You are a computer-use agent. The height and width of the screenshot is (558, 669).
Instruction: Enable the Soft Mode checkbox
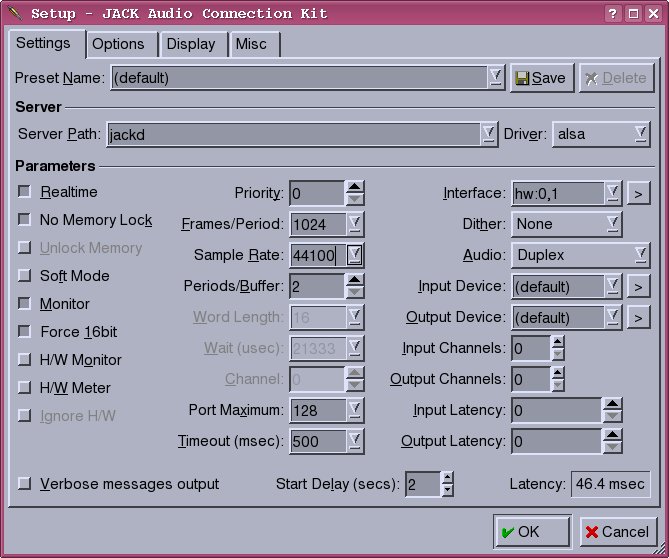point(24,276)
